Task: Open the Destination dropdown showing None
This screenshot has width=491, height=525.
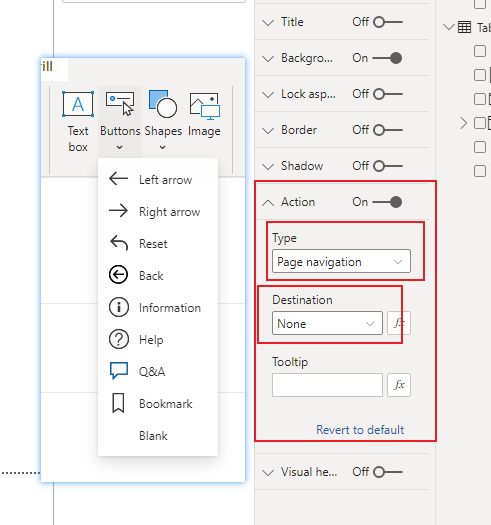Action: coord(327,323)
